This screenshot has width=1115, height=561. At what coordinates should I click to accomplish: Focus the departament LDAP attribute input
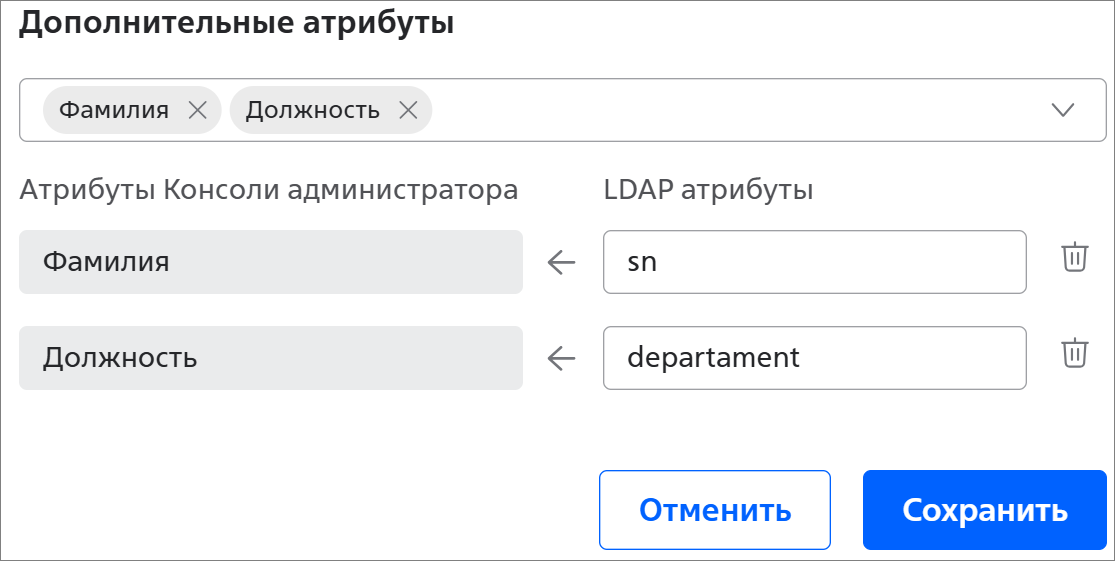[814, 358]
